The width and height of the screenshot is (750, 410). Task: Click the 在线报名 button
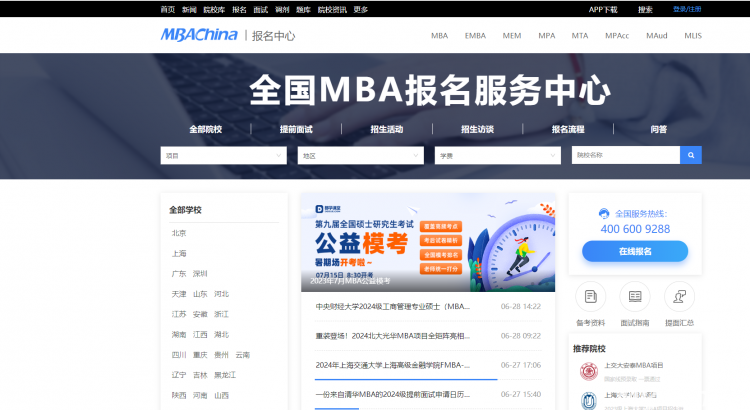pos(635,251)
